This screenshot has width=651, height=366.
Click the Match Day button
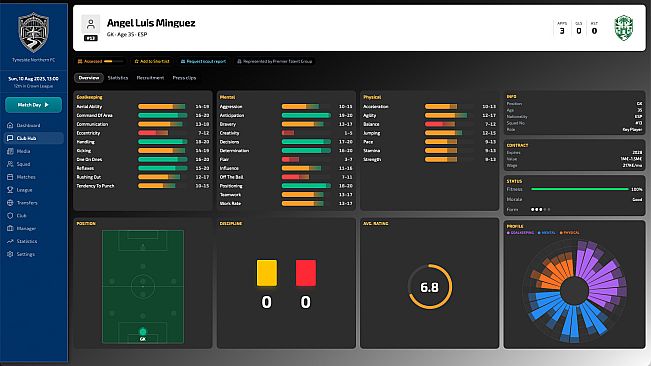click(x=34, y=105)
